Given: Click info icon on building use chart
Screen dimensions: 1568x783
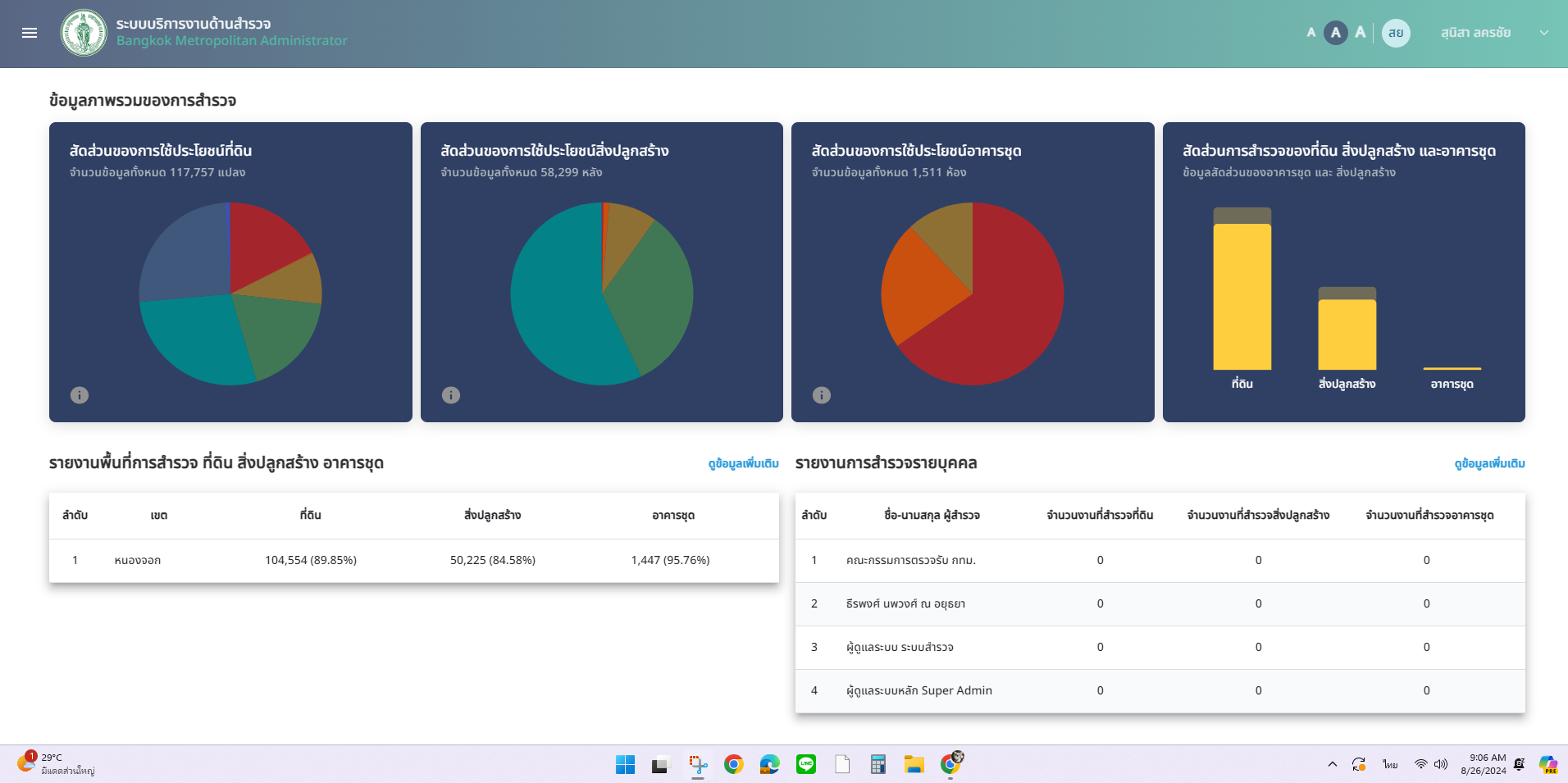Looking at the screenshot, I should [451, 395].
